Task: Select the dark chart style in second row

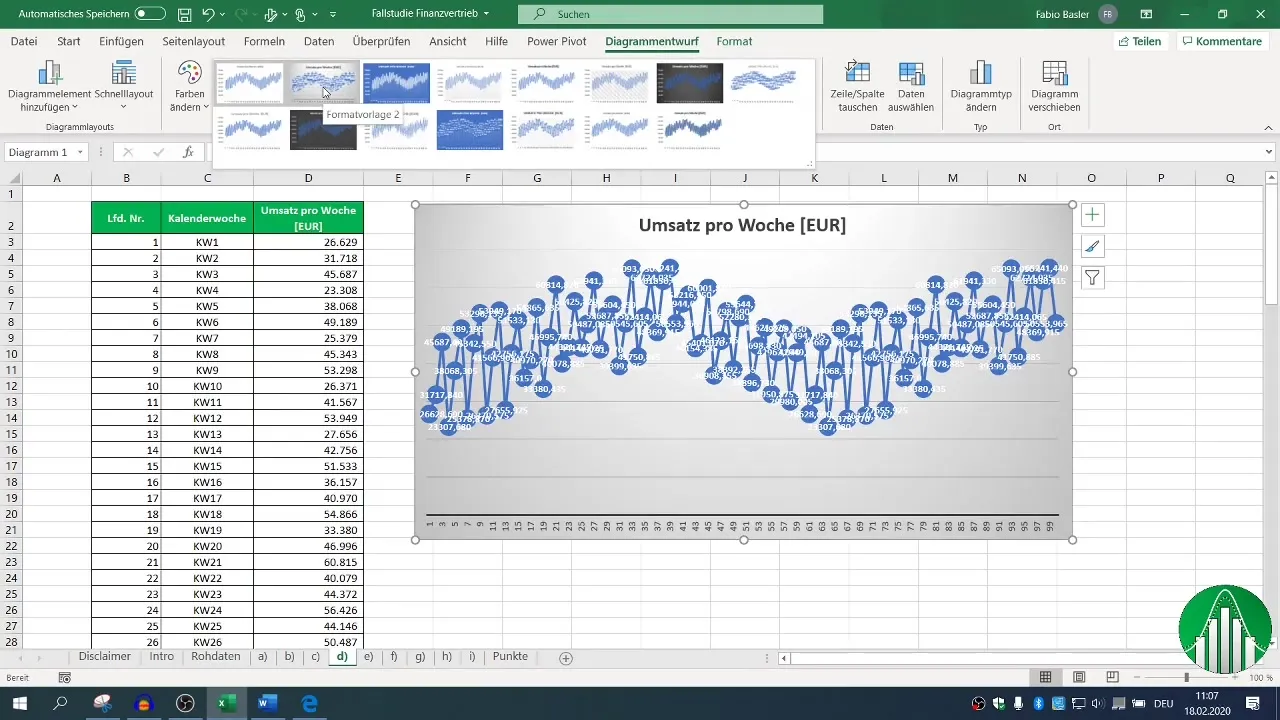Action: 323,130
